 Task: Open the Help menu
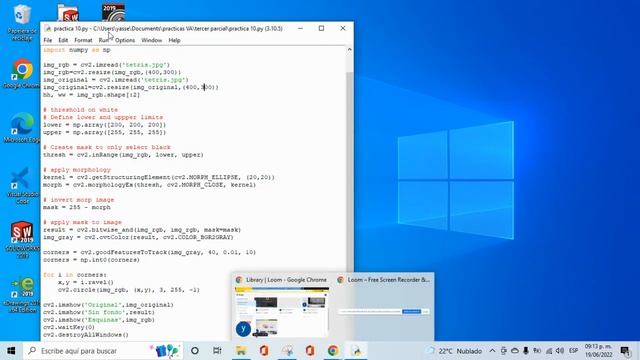coord(174,40)
